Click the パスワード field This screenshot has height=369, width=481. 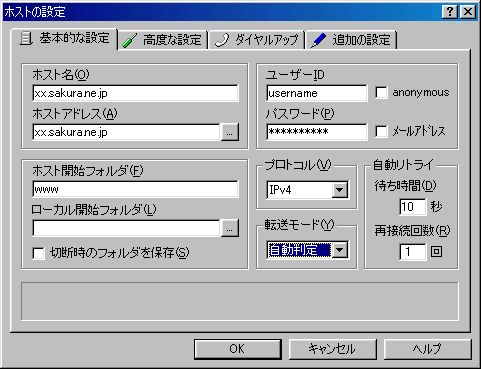pos(317,132)
